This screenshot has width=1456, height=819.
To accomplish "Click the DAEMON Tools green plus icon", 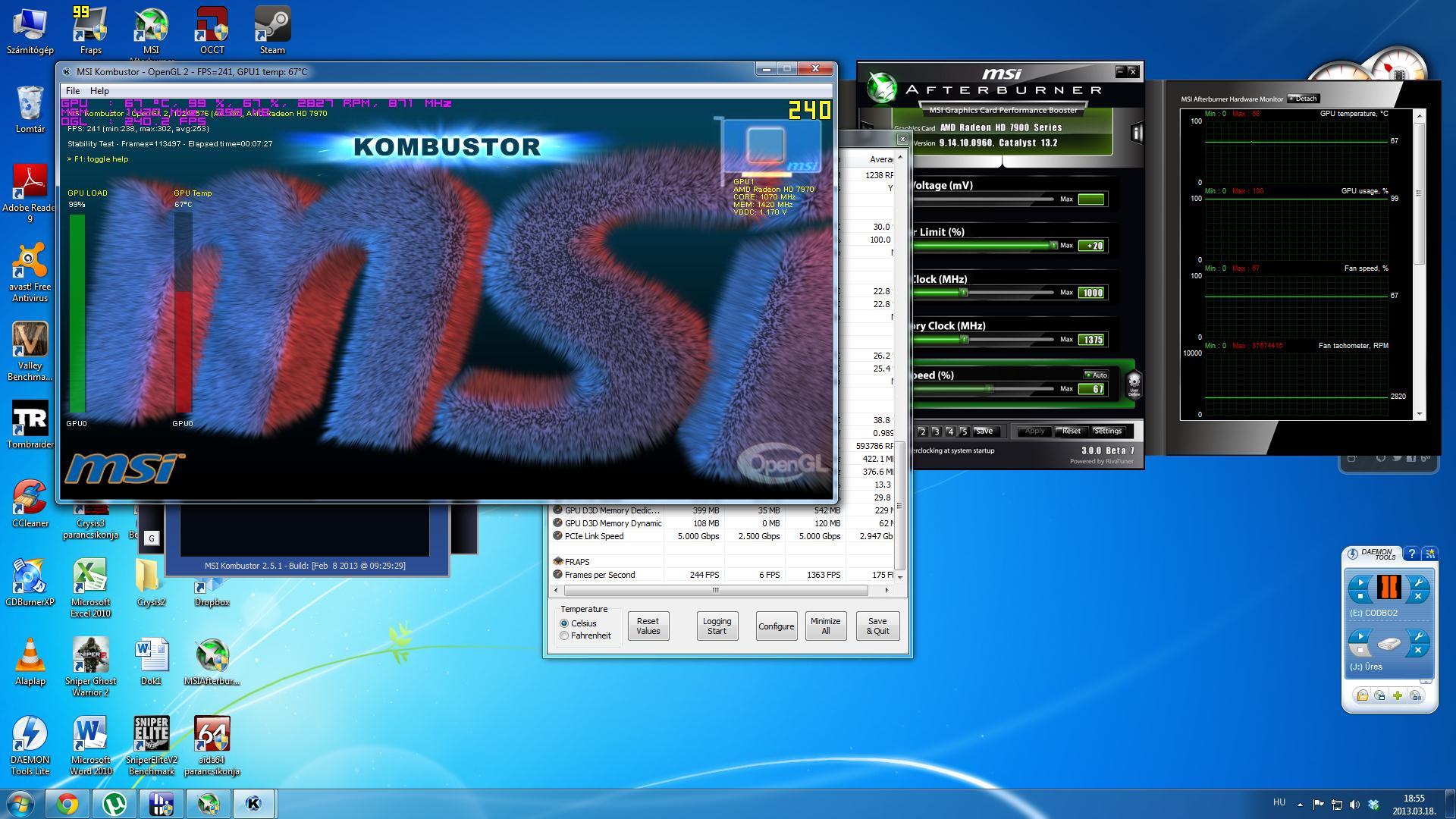I will pyautogui.click(x=1398, y=695).
